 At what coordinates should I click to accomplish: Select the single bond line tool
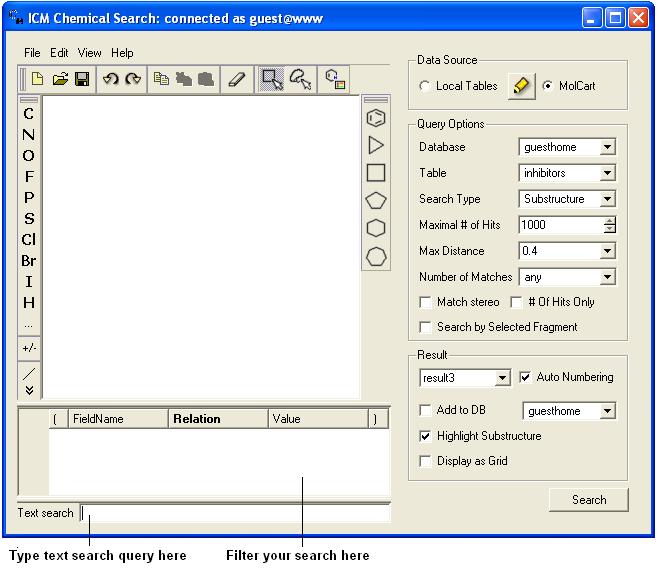coord(29,373)
